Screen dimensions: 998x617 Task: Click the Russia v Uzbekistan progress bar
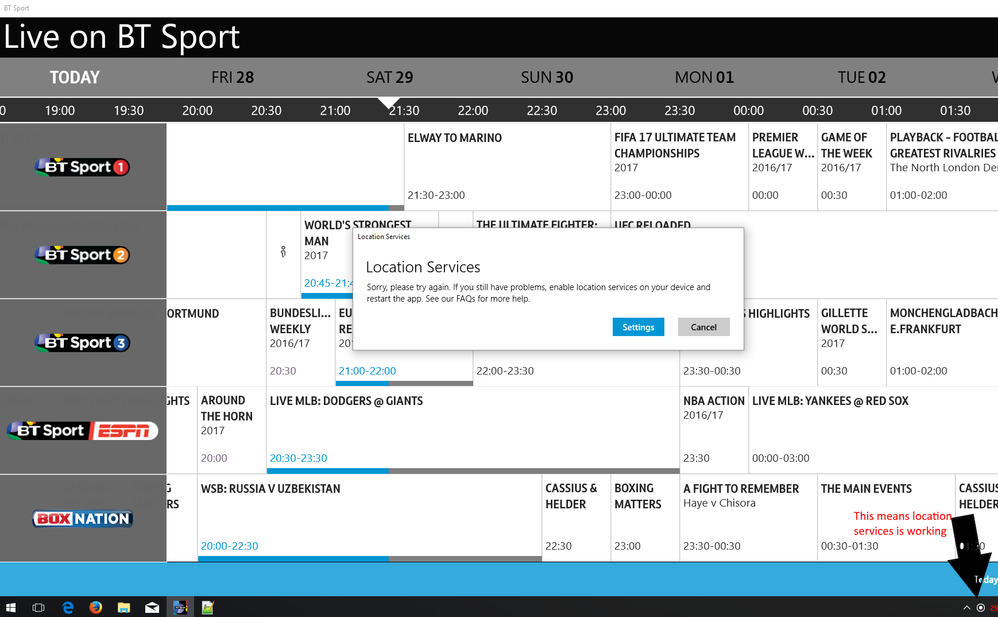[370, 559]
